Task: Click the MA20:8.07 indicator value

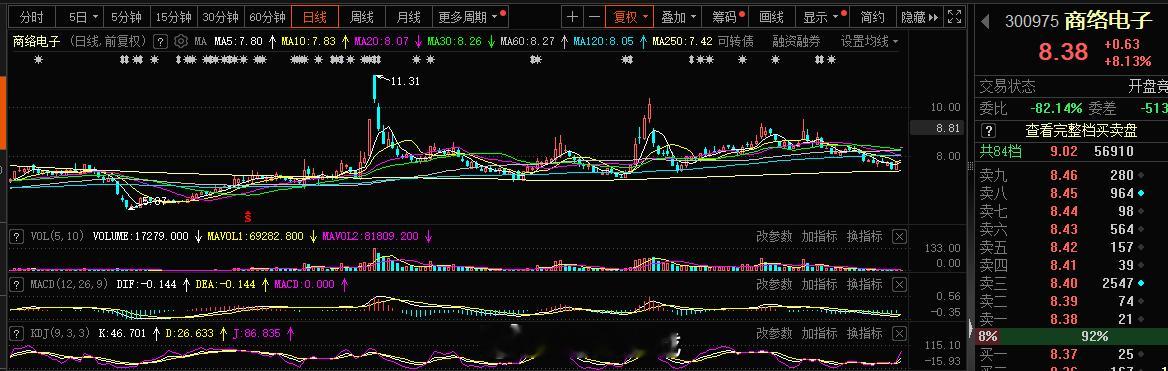Action: 381,41
